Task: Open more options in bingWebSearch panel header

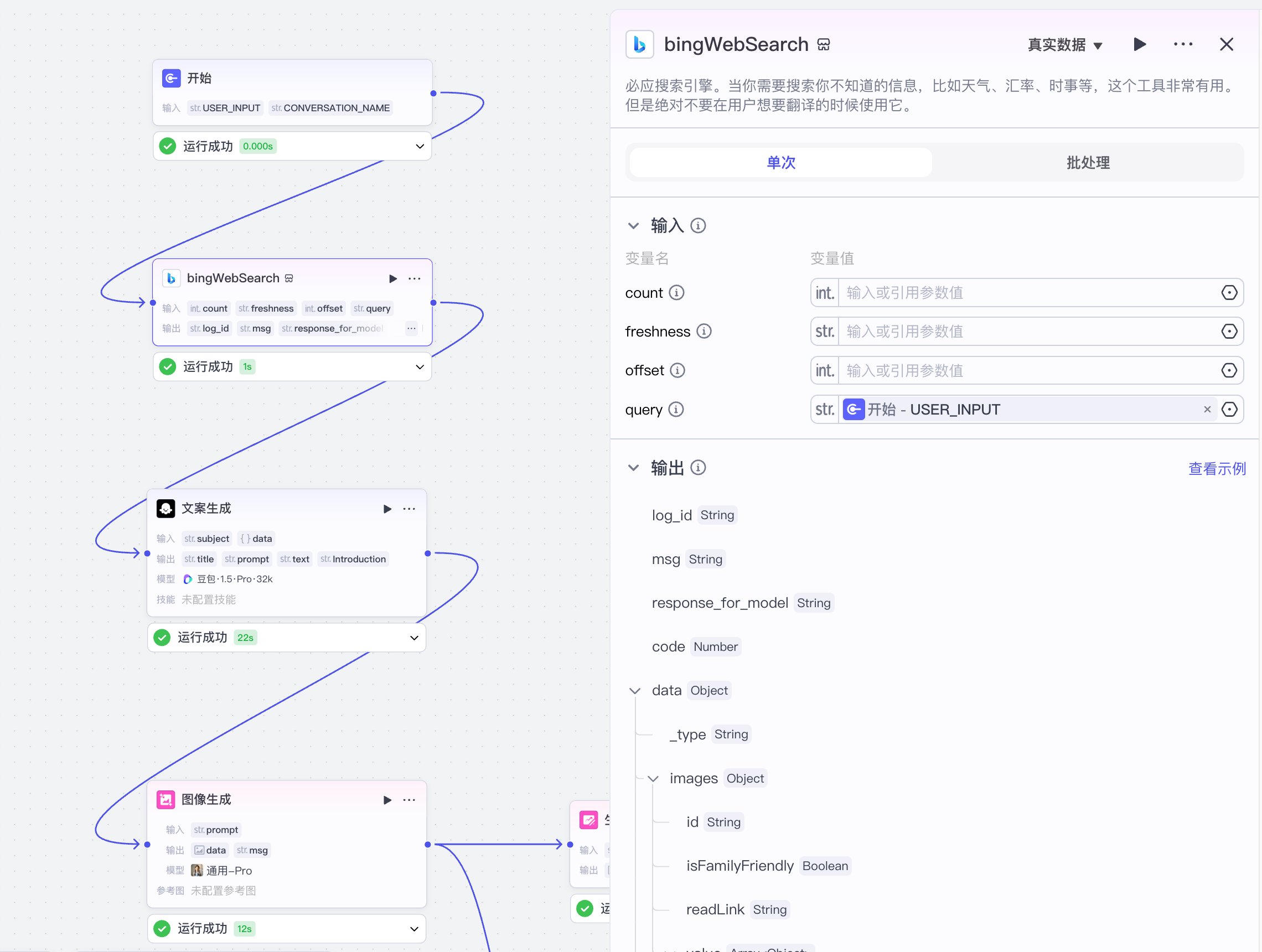Action: pos(1183,44)
